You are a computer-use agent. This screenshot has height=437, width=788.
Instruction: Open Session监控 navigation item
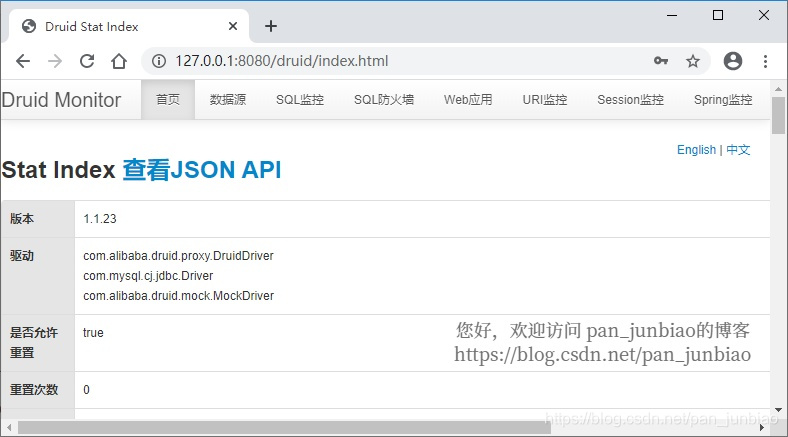point(630,99)
